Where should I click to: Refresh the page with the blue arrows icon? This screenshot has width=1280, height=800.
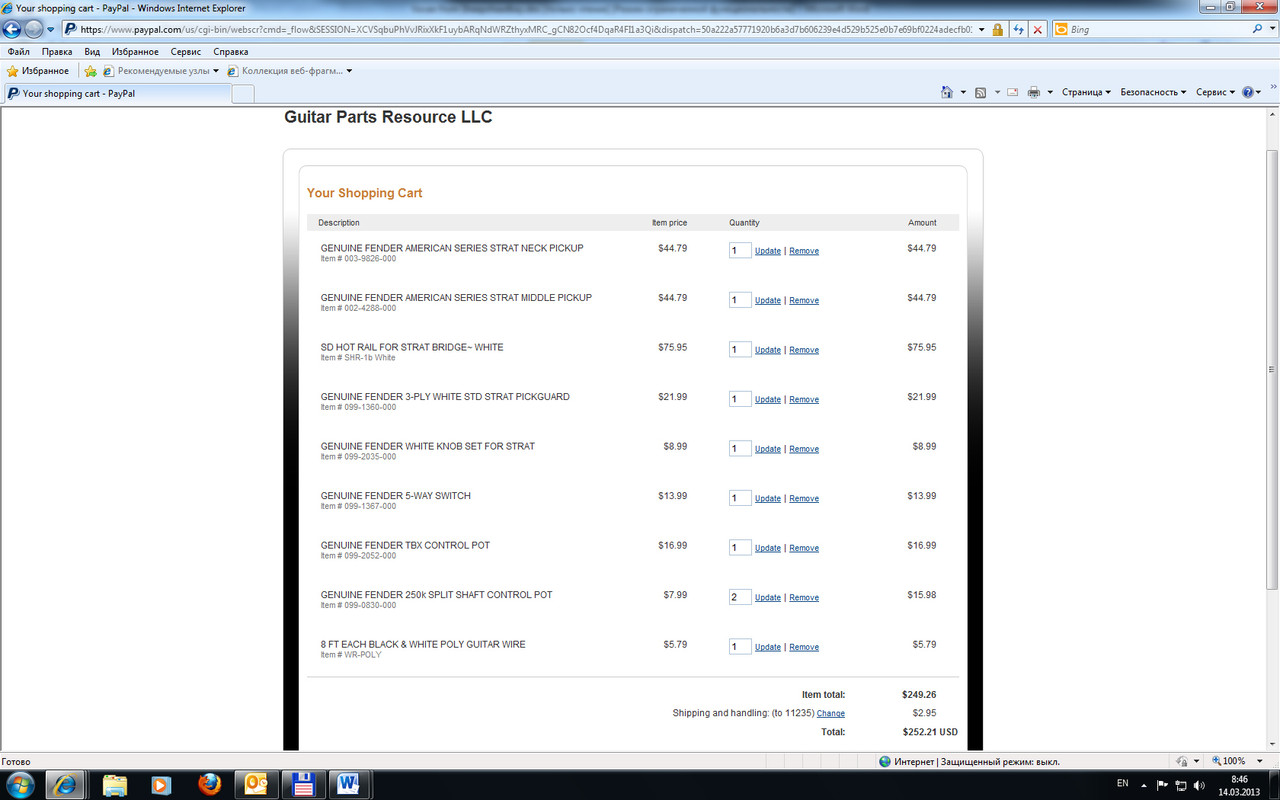click(1018, 29)
